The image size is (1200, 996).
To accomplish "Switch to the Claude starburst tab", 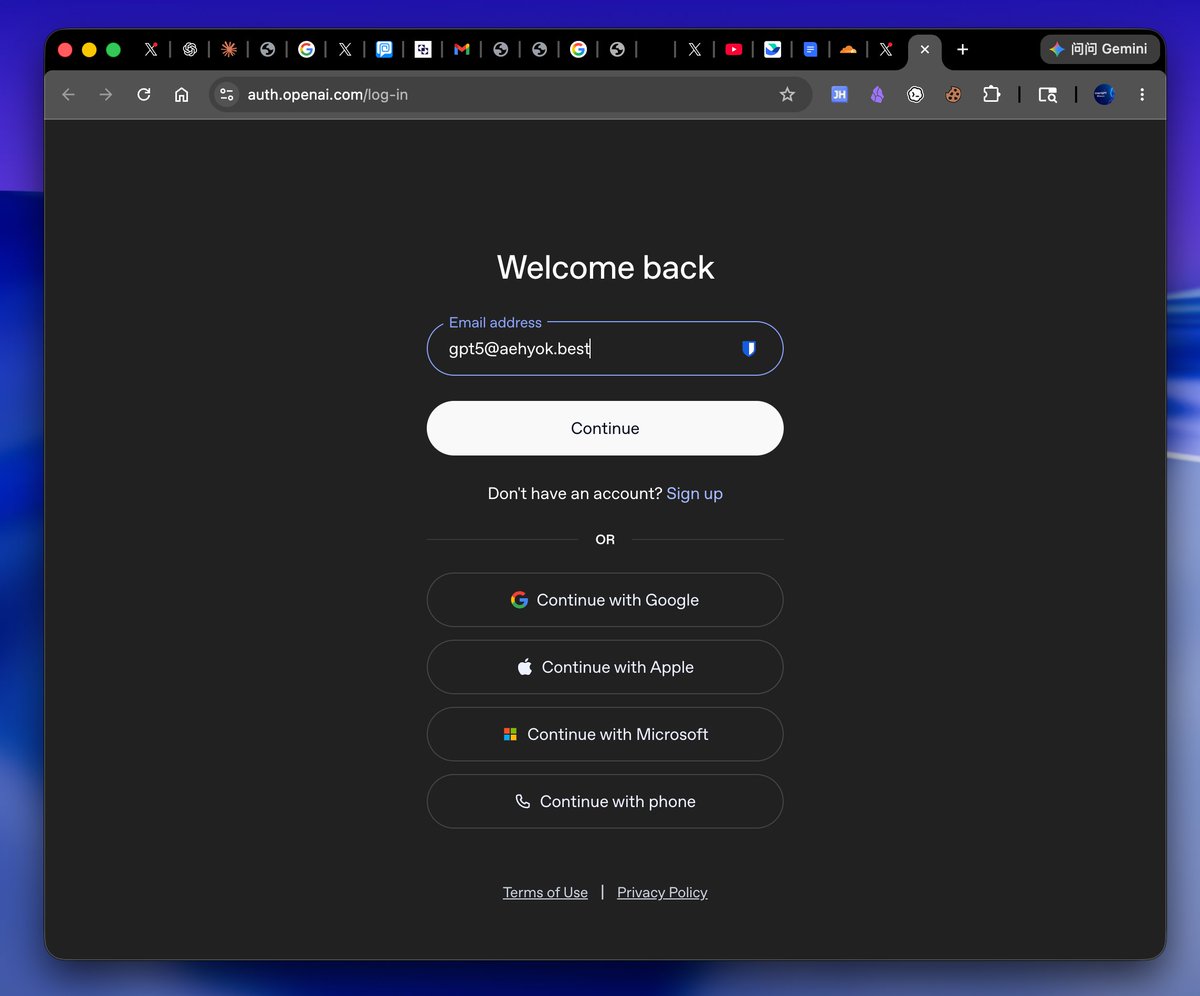I will (x=228, y=49).
